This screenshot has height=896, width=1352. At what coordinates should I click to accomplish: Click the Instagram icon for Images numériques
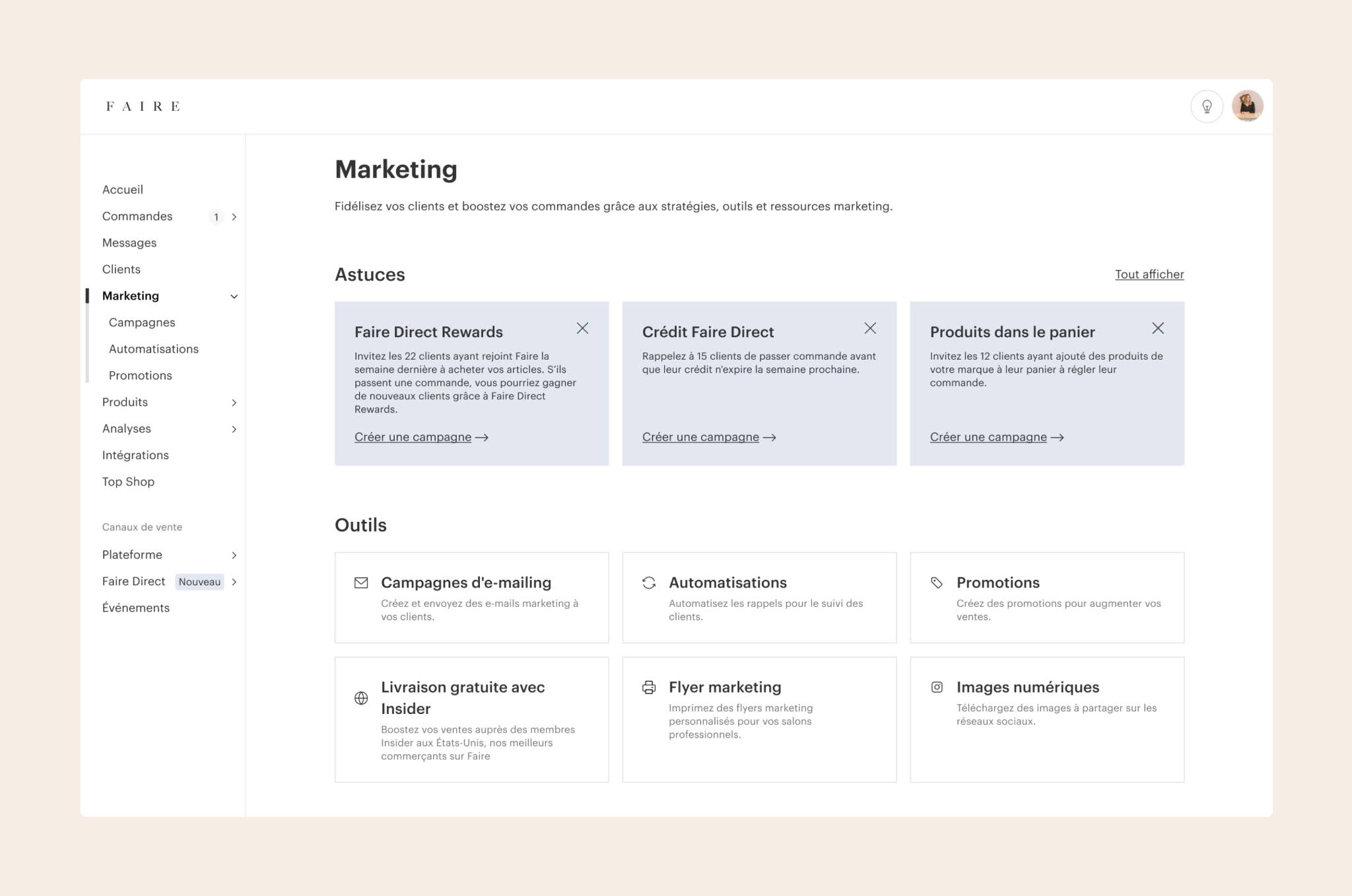(937, 688)
